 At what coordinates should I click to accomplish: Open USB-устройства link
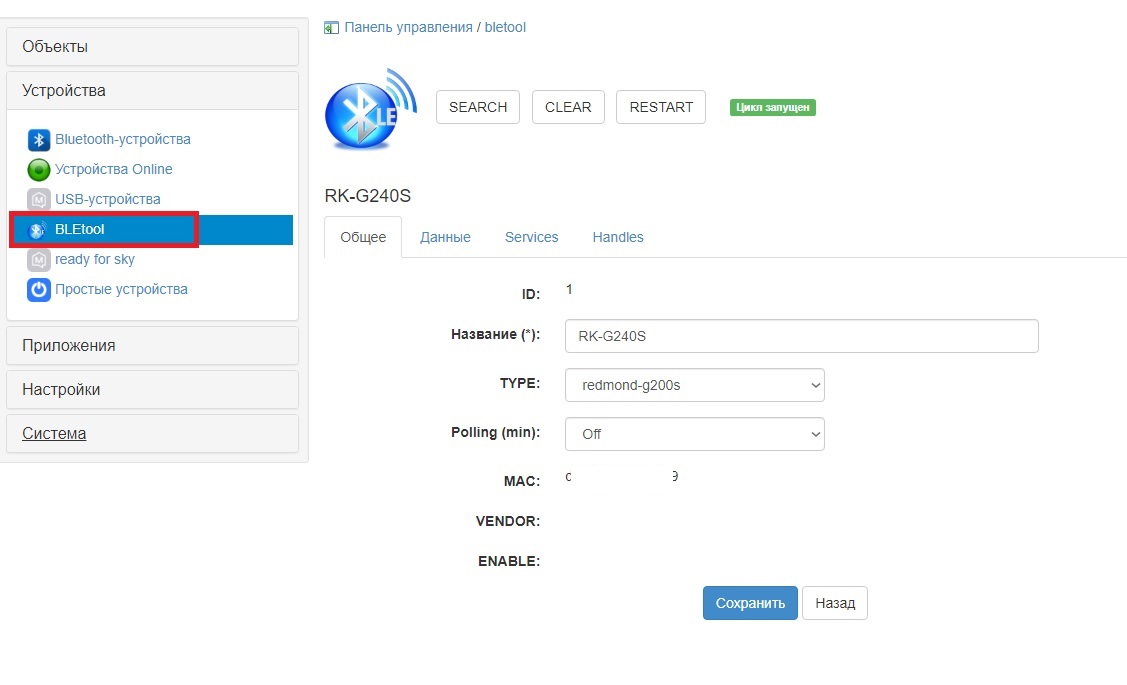(108, 199)
